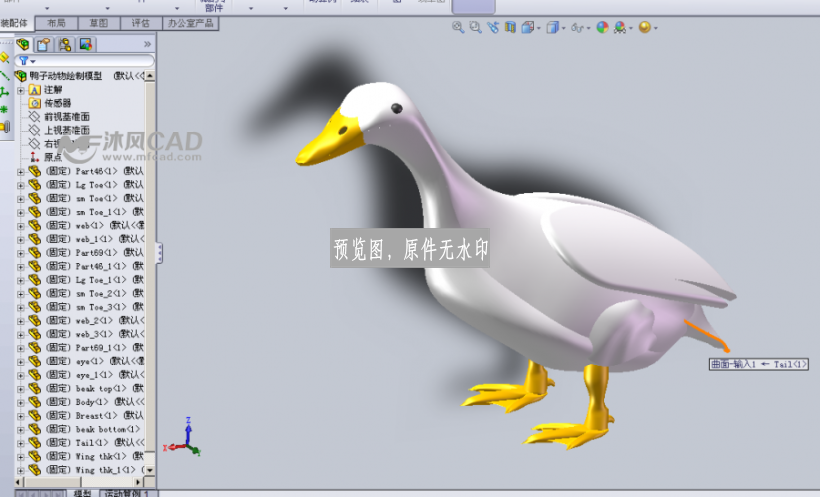Click the Part46_1<1> component icon
Viewport: 820px width, 497px height.
pos(35,266)
